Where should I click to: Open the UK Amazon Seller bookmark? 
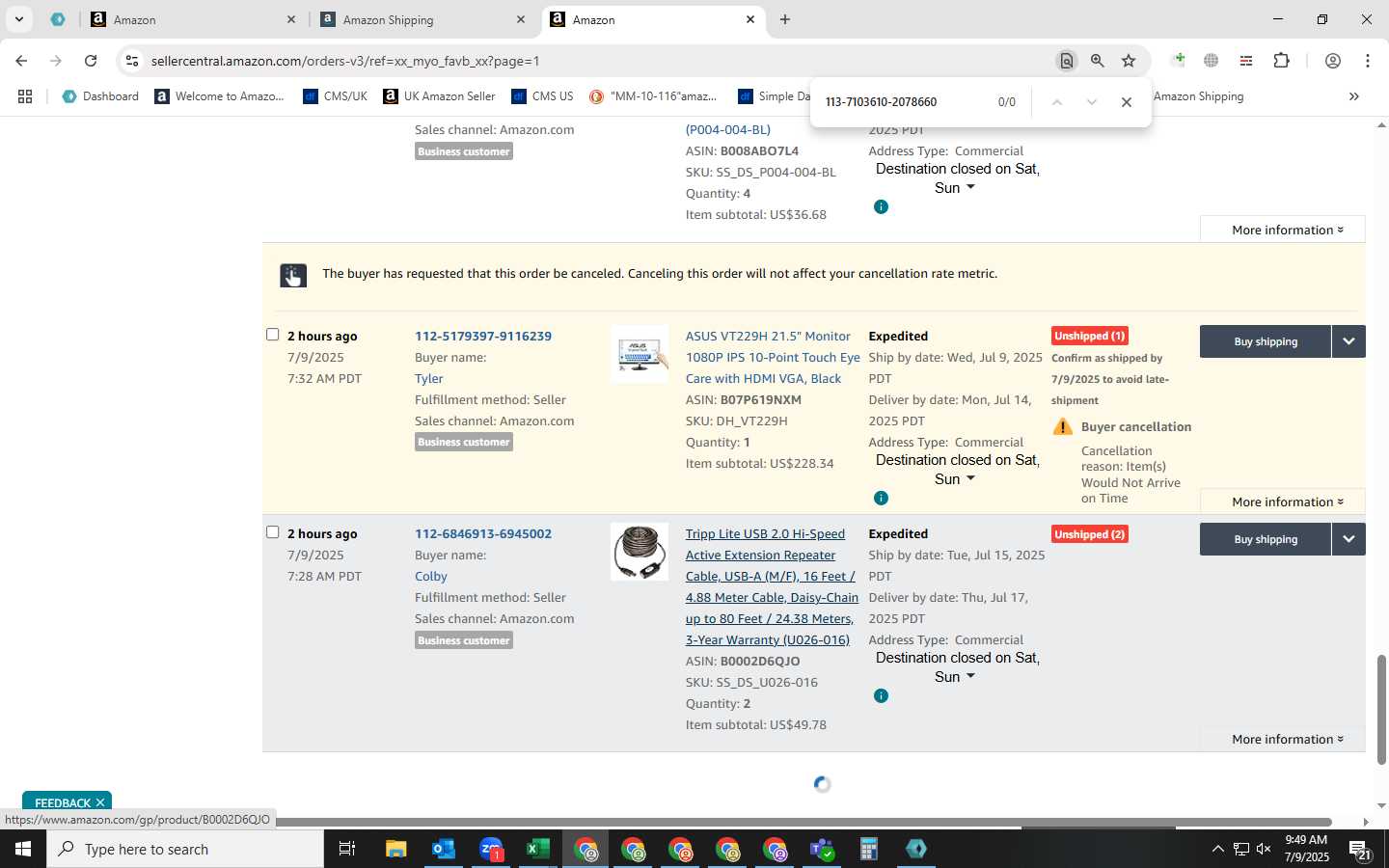pos(439,96)
